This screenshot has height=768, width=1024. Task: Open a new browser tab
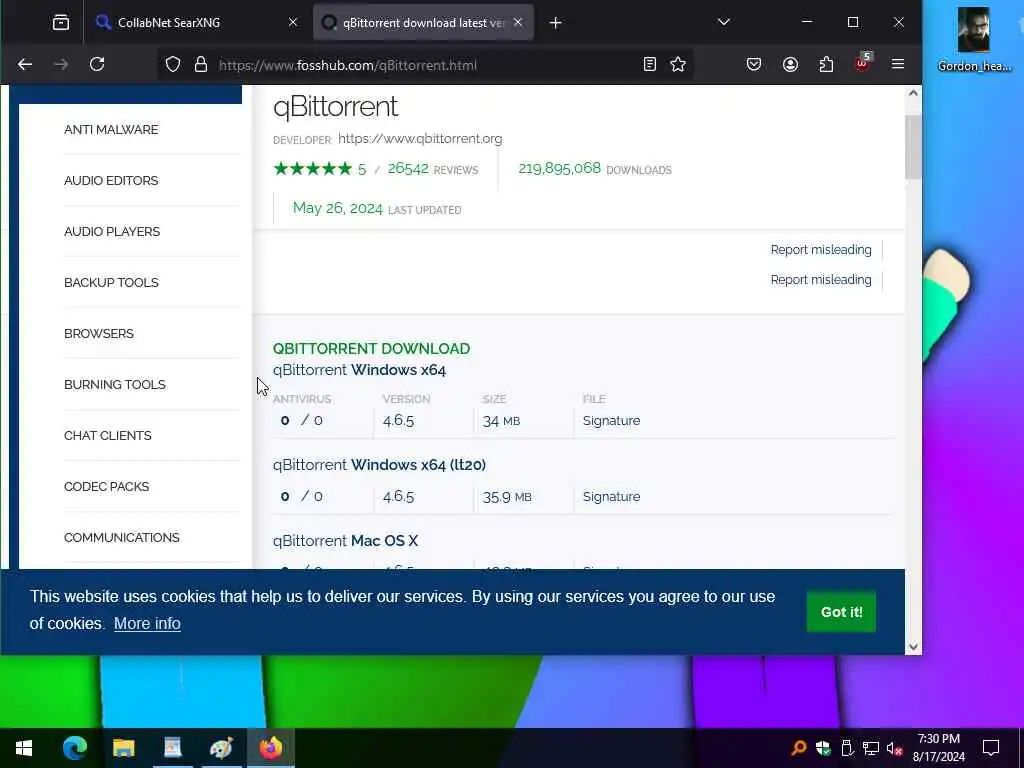click(555, 23)
